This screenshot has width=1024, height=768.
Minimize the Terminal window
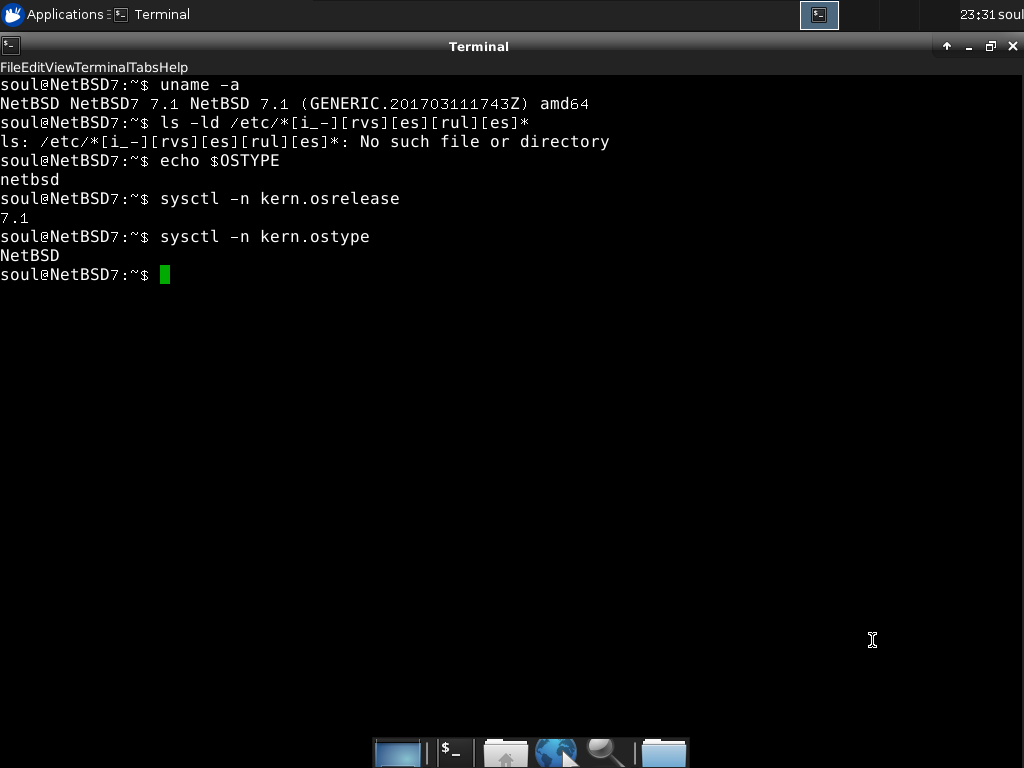[968, 46]
